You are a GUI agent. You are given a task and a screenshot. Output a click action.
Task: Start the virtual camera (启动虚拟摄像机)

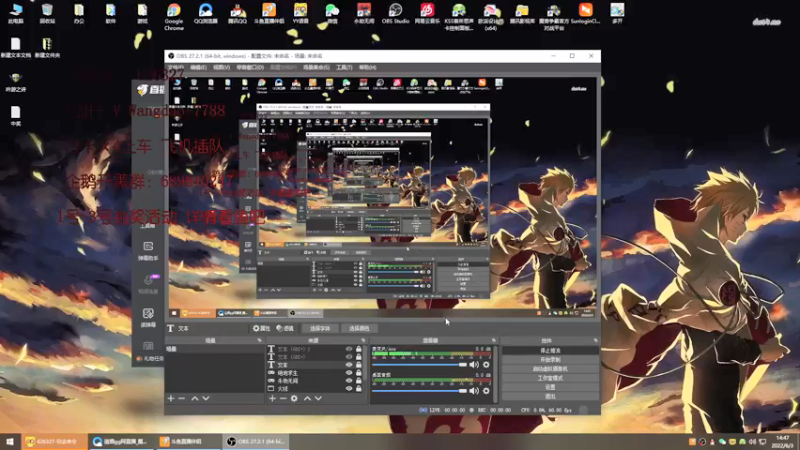(550, 369)
